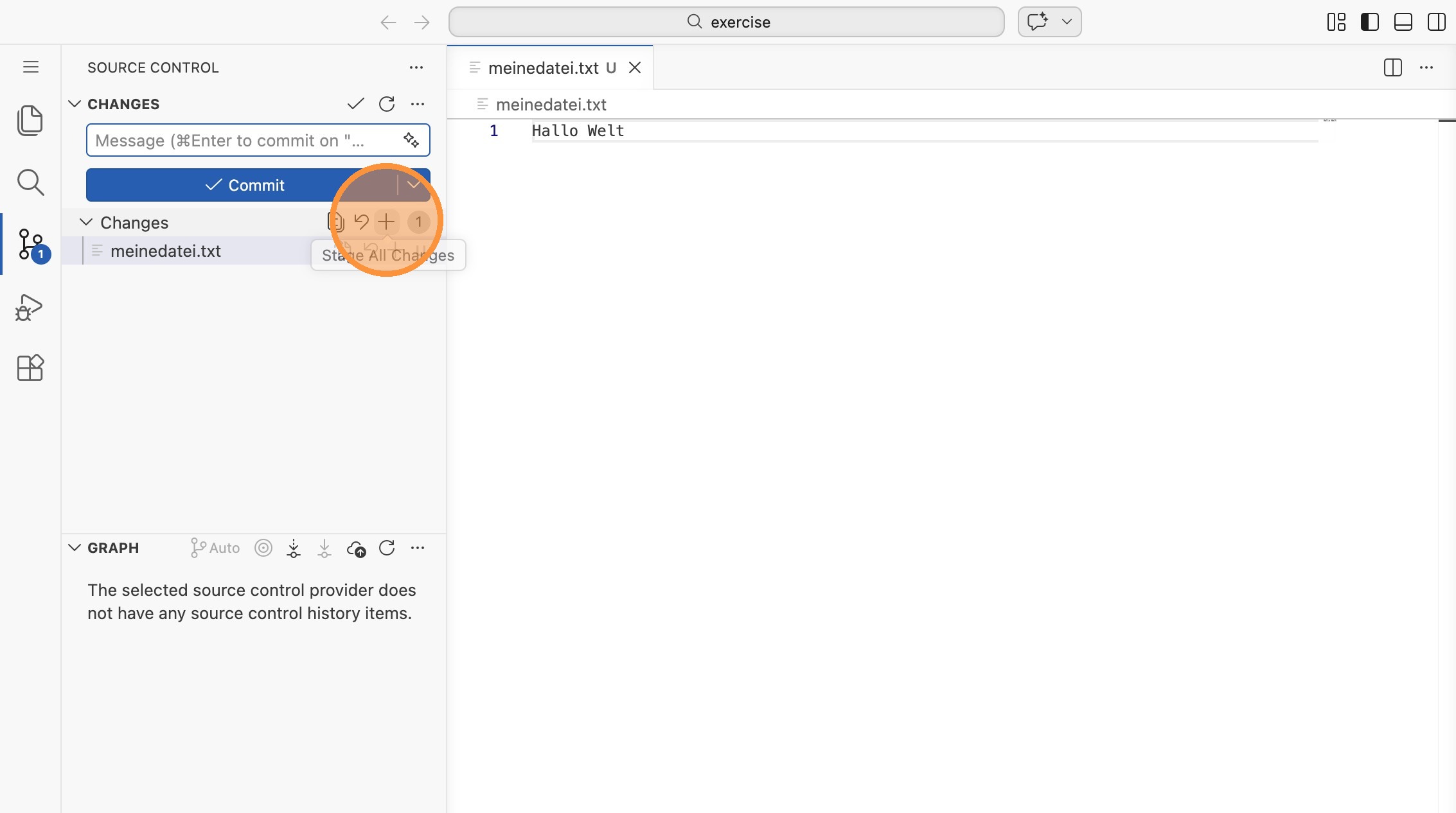Select the meinedatei.txt editor tab

click(543, 68)
